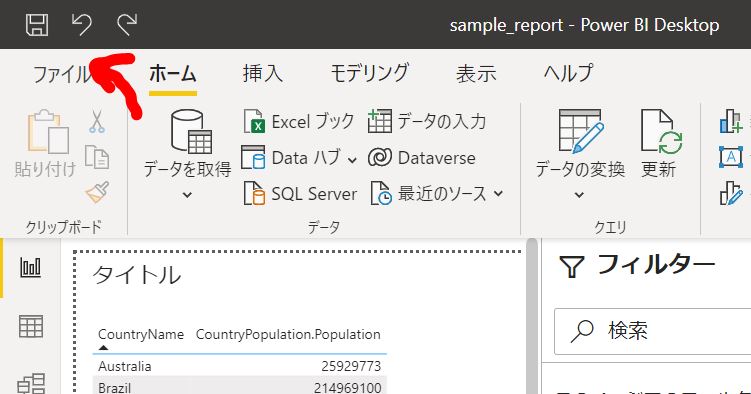Click the filter funnel icon
751x394 pixels.
point(572,267)
